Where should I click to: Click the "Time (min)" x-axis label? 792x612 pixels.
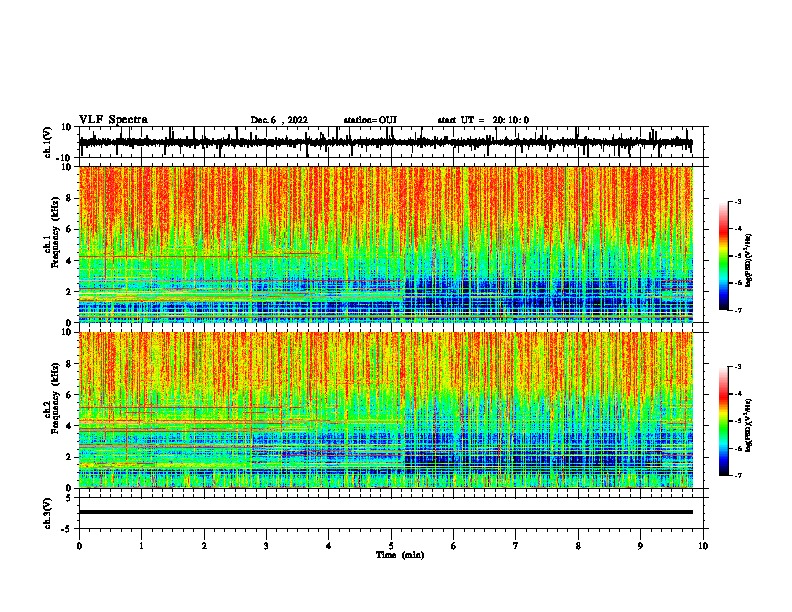400,555
